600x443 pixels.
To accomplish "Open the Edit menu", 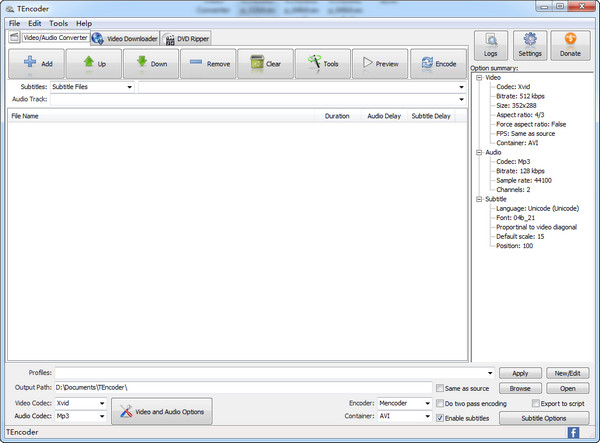I will coord(34,22).
